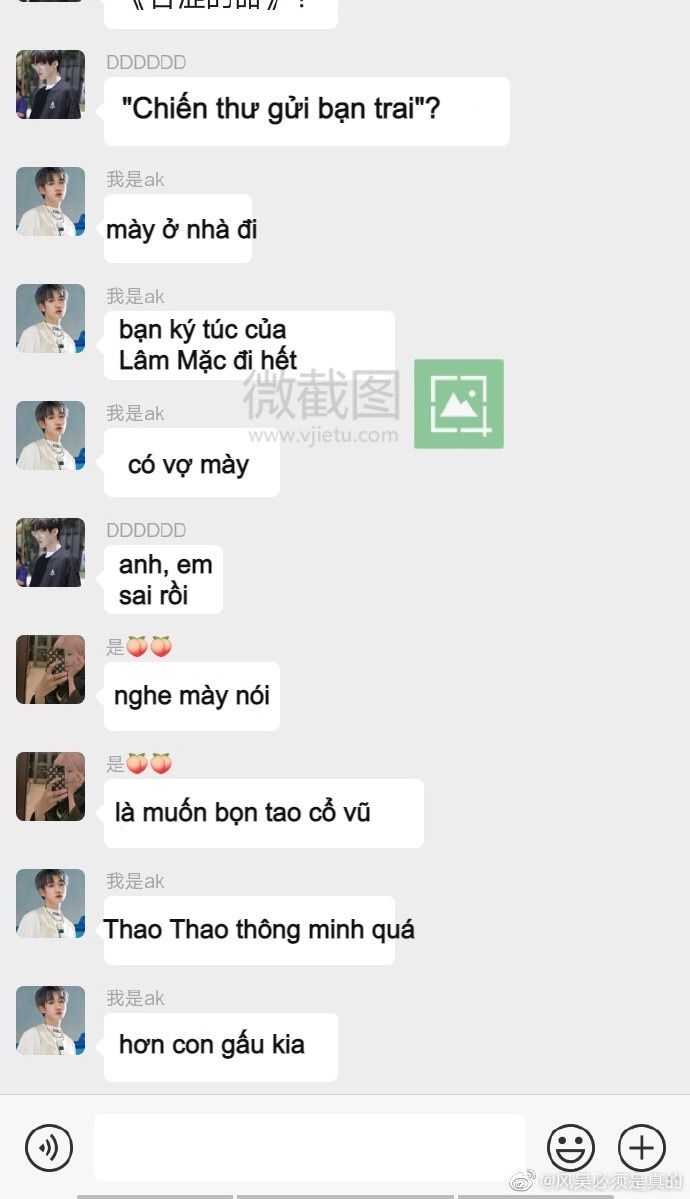Click the message text input field
Screen dimensions: 690x1199
309,1147
